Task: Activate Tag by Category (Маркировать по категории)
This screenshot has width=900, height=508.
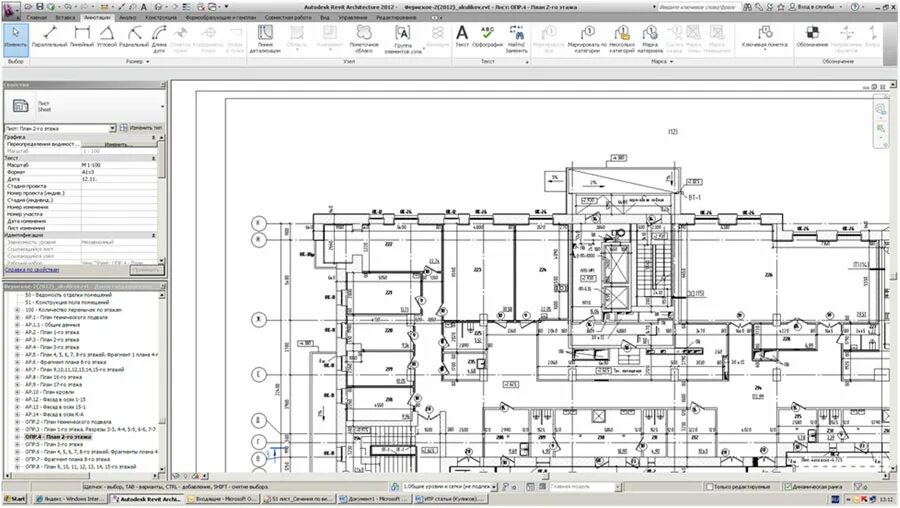Action: click(587, 39)
